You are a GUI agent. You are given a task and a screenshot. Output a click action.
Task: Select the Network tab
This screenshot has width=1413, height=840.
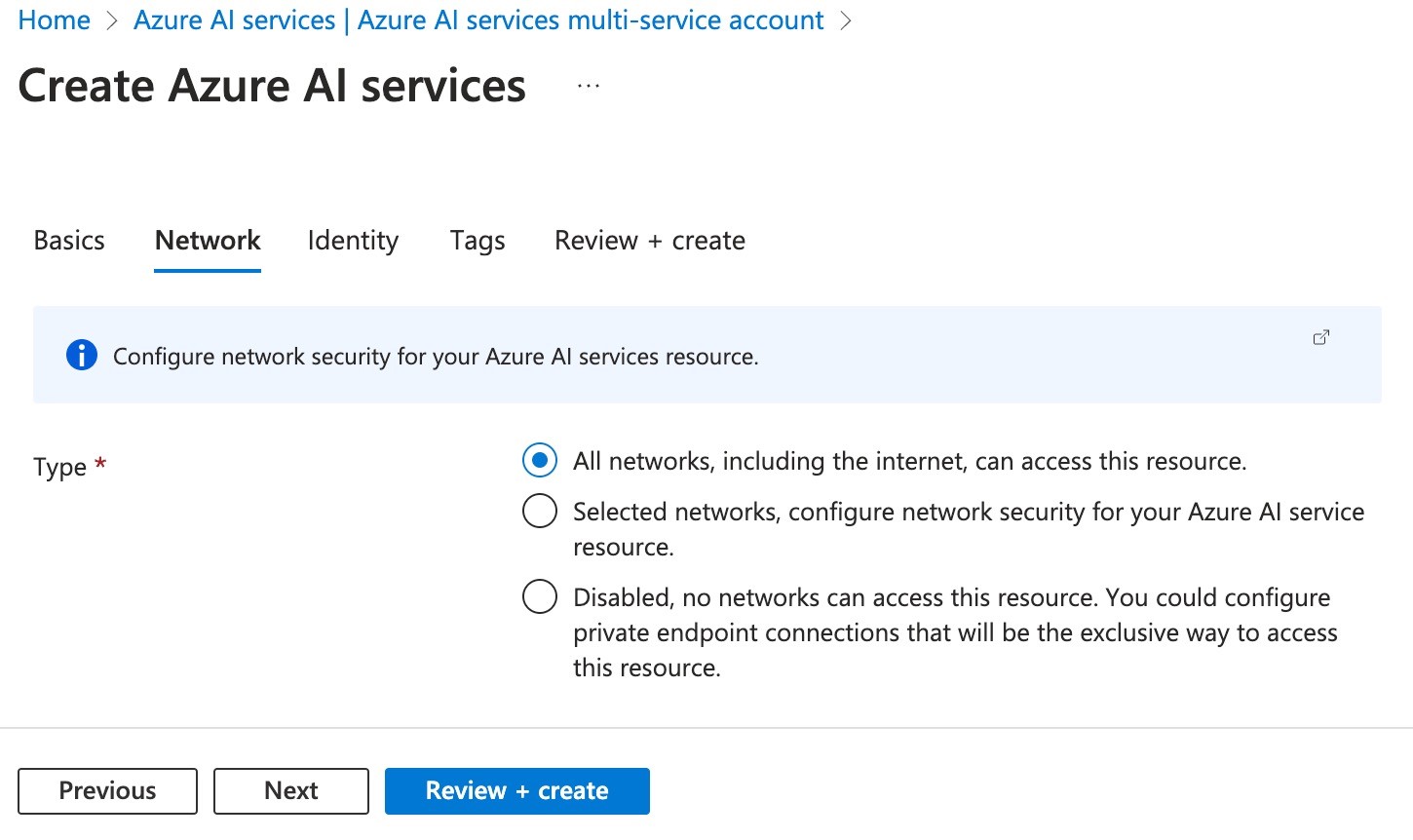pos(207,240)
